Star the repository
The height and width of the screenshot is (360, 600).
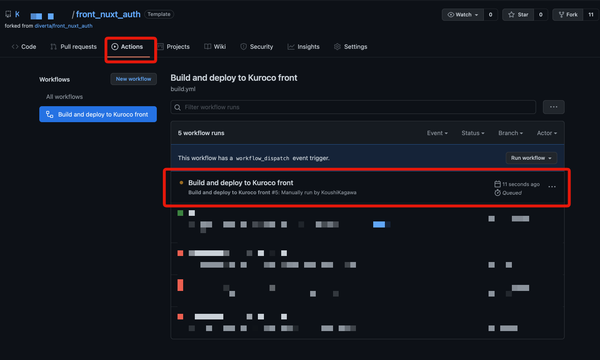coord(518,15)
